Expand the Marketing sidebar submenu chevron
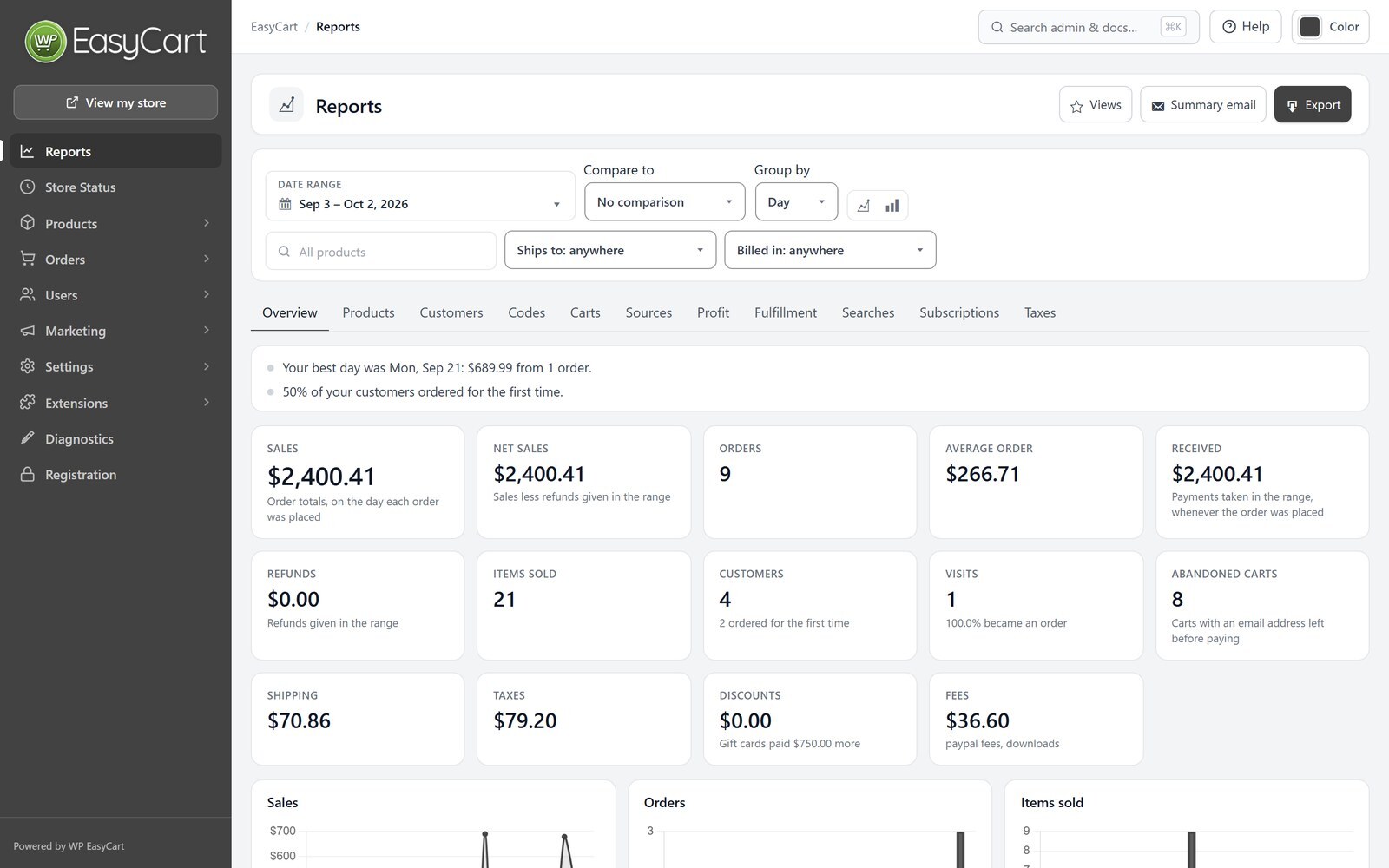 (x=207, y=331)
